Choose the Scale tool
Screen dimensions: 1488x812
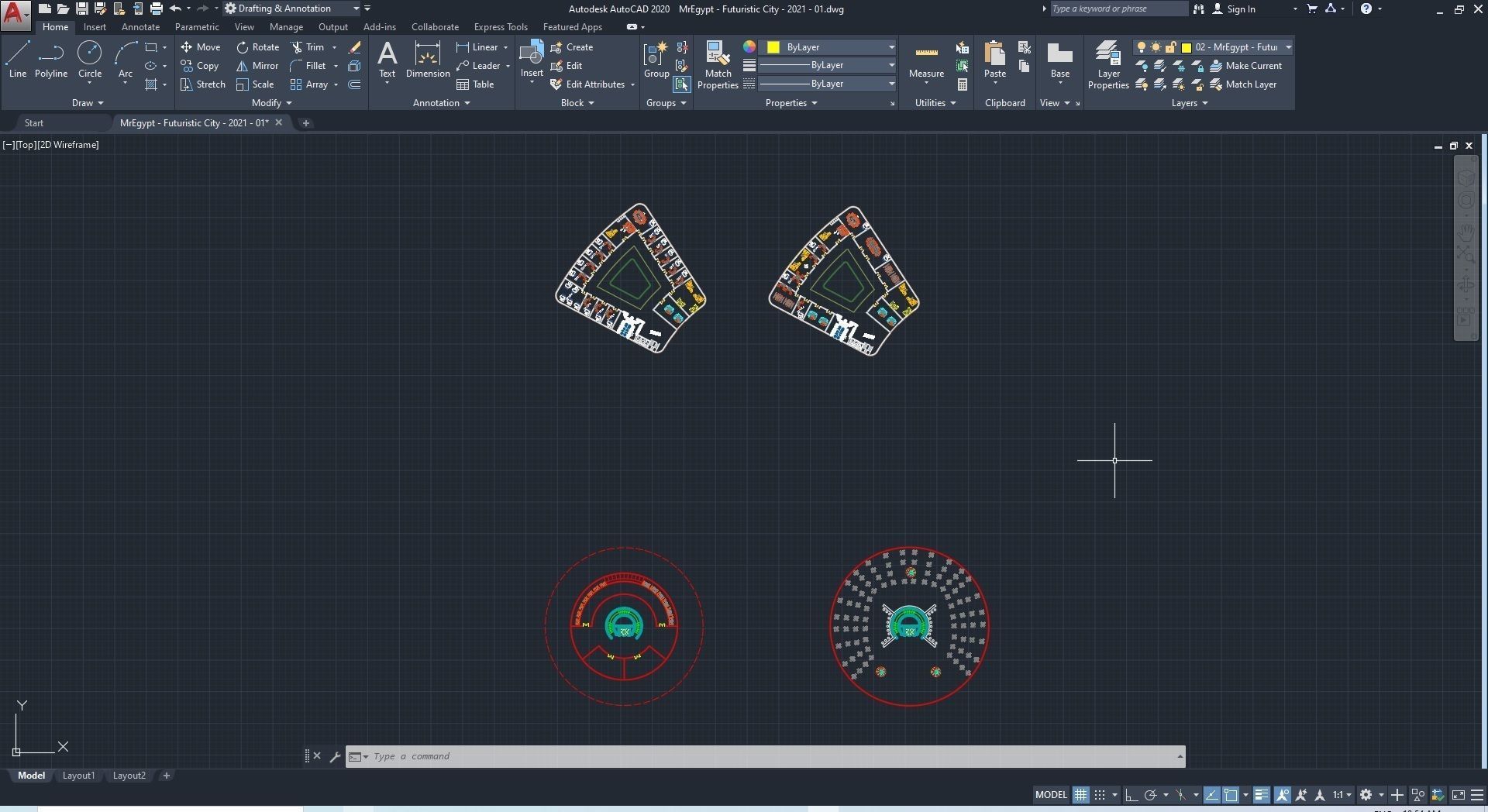point(255,84)
